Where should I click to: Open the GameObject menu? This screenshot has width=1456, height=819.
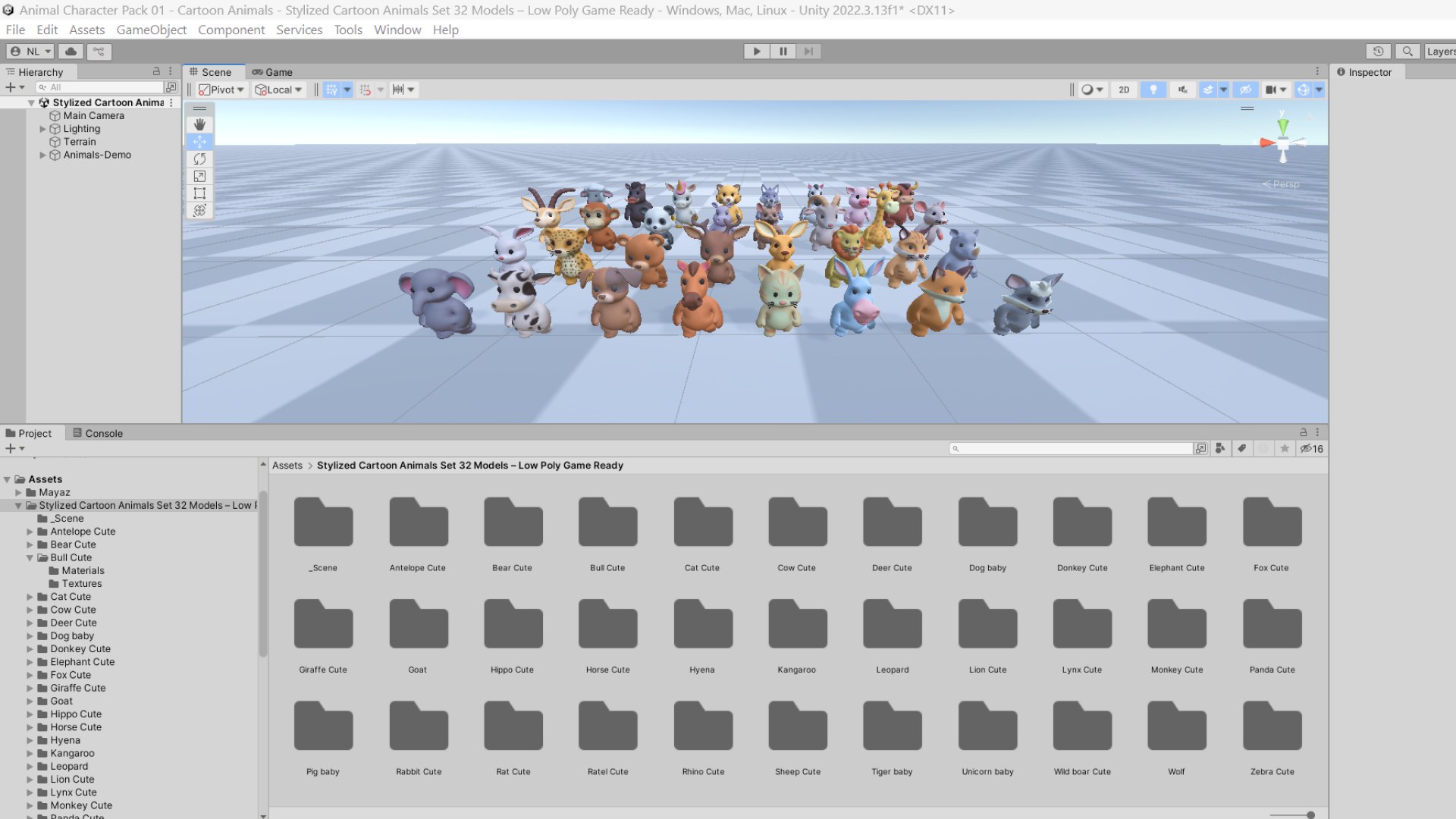151,30
